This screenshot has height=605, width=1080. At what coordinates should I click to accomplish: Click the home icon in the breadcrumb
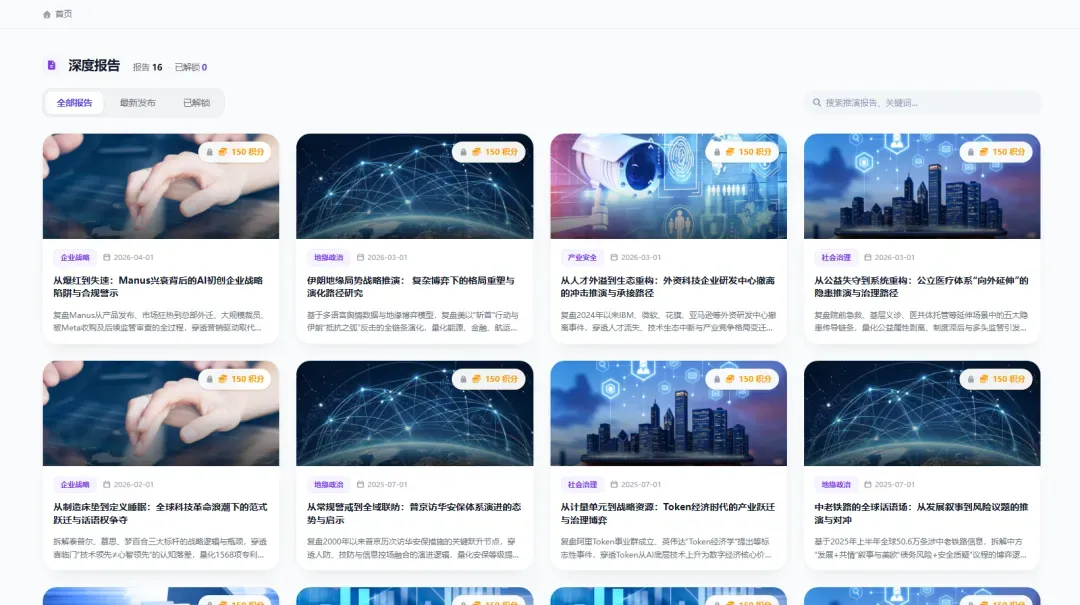(47, 14)
